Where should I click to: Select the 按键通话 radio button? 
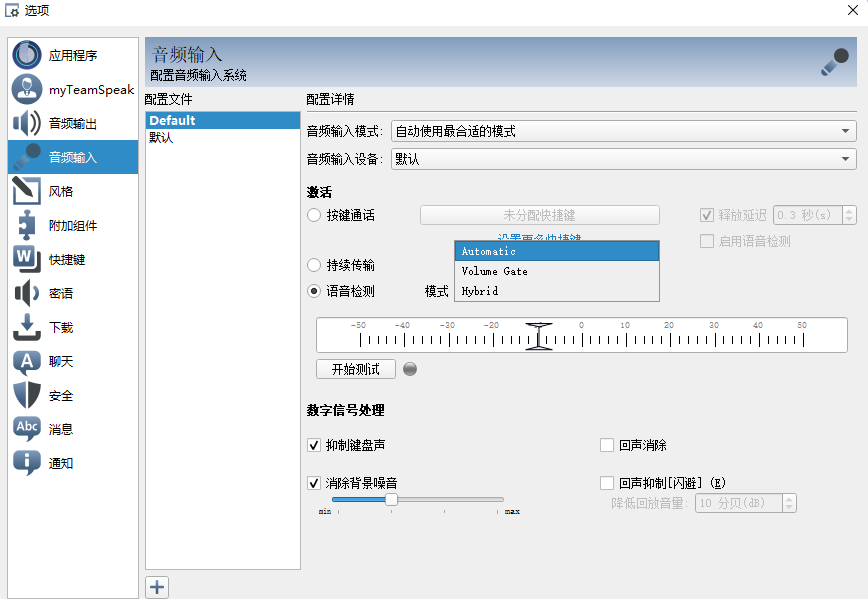tap(315, 215)
